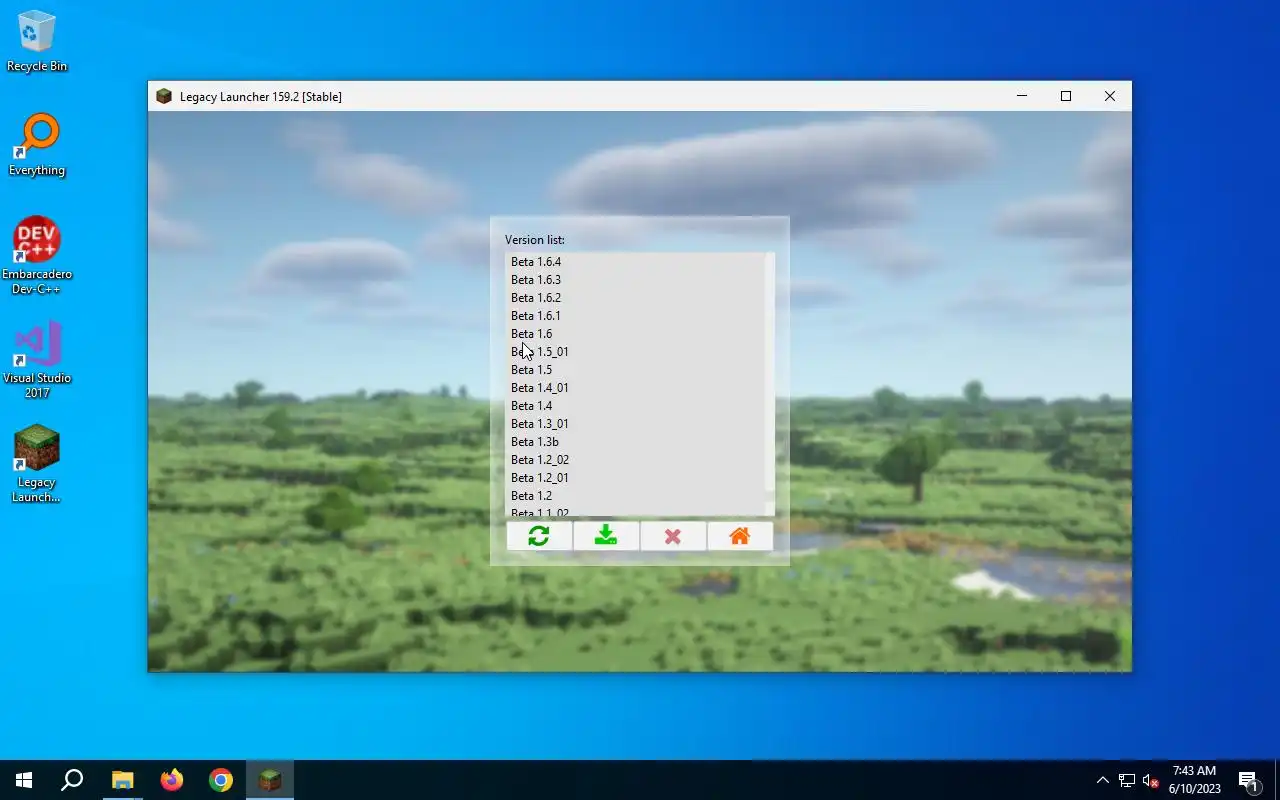Open the Recycle Bin desktop icon

tap(37, 42)
